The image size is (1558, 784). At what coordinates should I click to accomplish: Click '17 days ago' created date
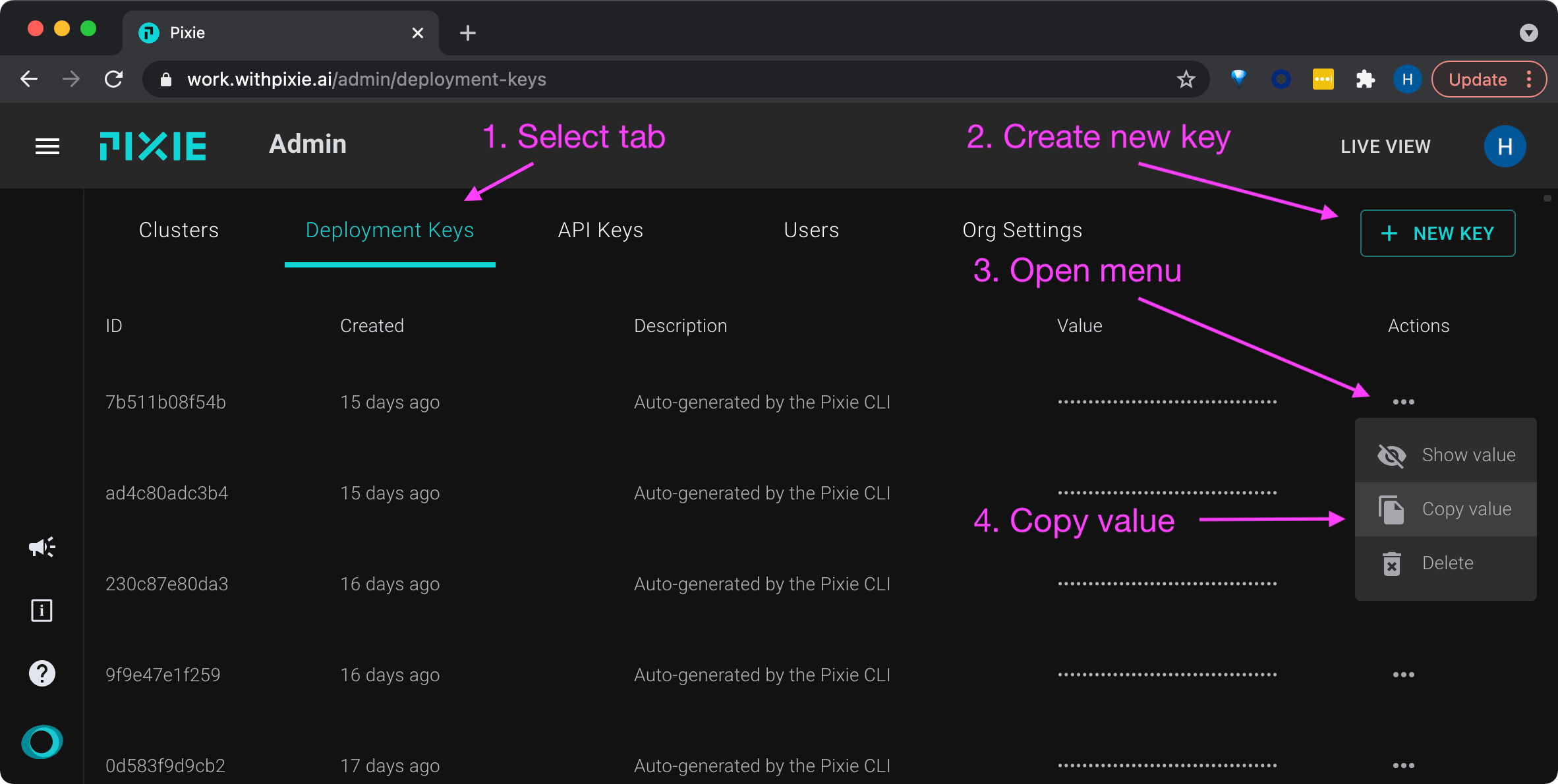[389, 766]
